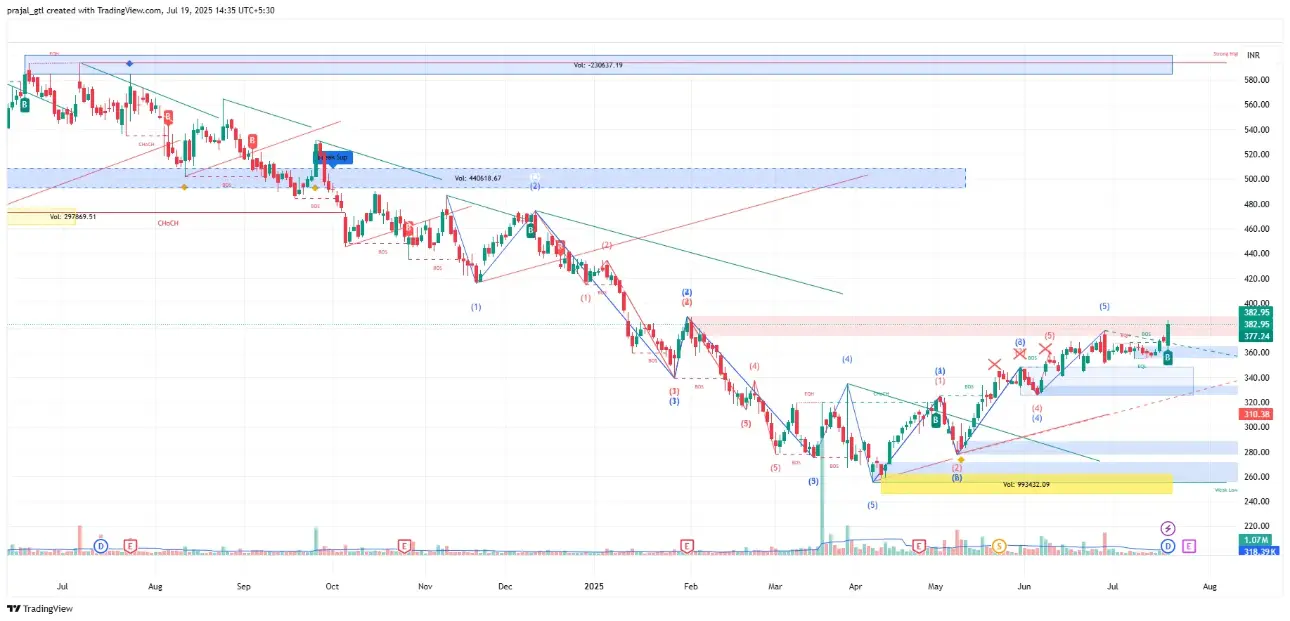Click the 2025 year label on time axis
The height and width of the screenshot is (621, 1290).
coord(594,585)
